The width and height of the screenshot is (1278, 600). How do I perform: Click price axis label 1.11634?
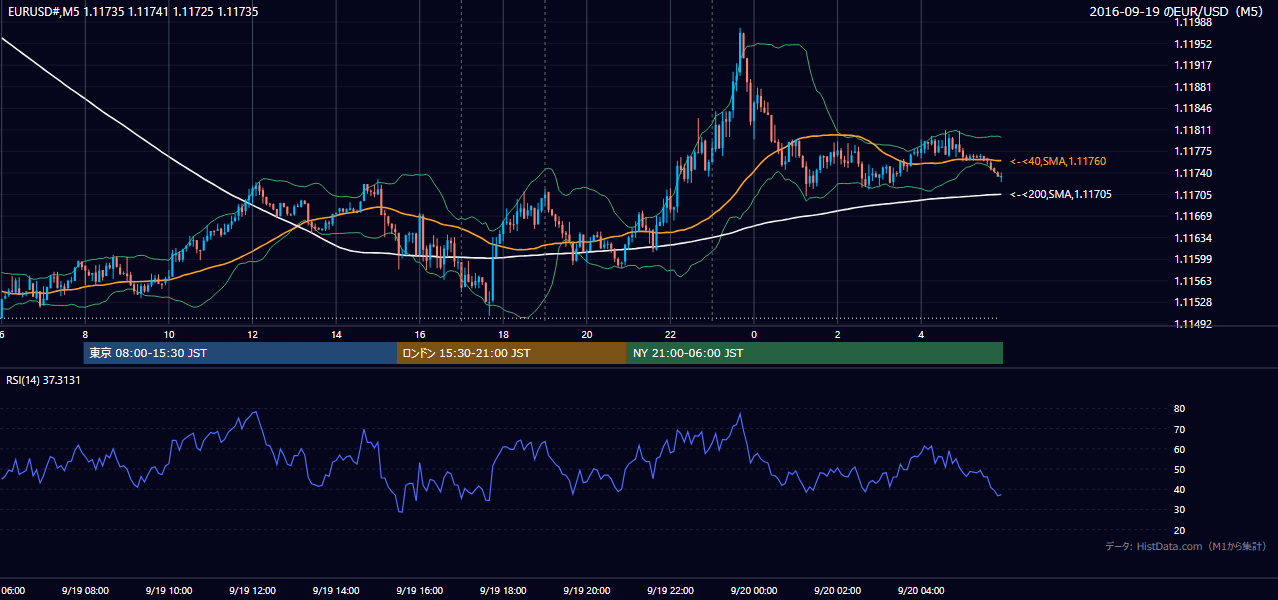(x=1192, y=238)
